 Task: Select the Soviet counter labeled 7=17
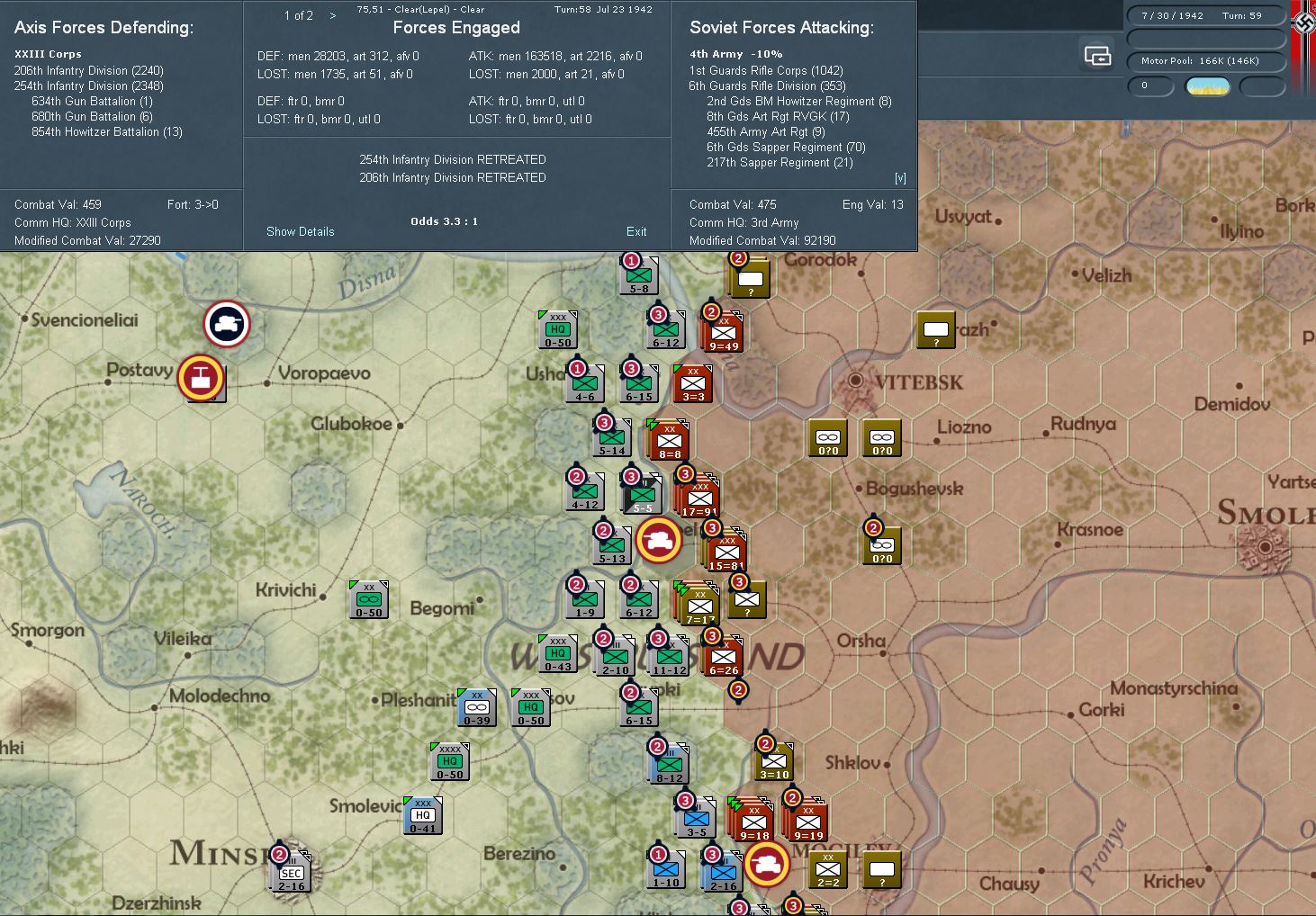(699, 604)
